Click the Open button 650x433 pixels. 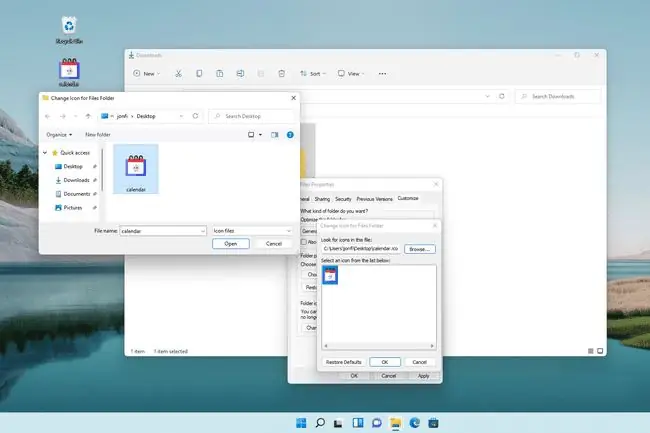[x=231, y=244]
